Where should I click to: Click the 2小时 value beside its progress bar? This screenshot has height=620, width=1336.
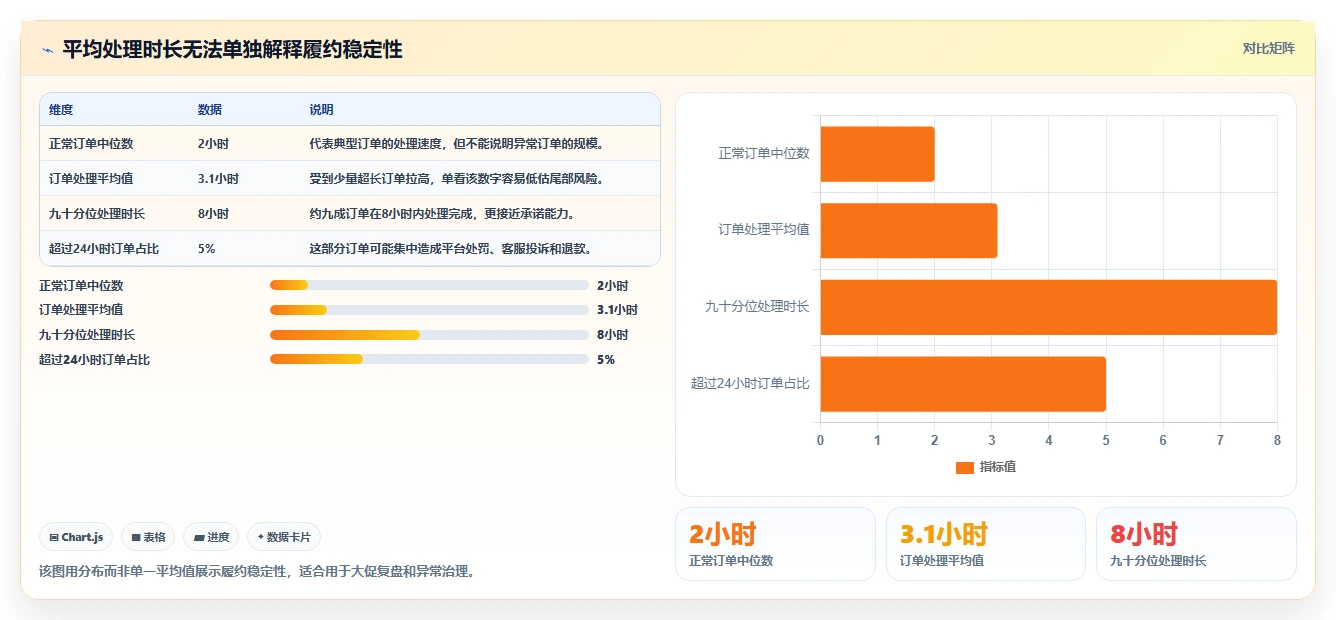pyautogui.click(x=612, y=286)
